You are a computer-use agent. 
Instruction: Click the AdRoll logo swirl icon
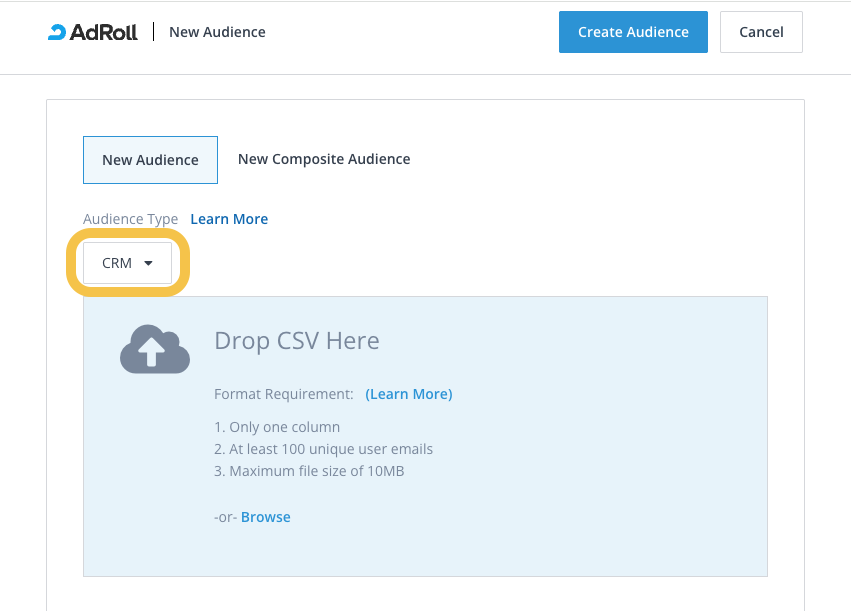57,32
